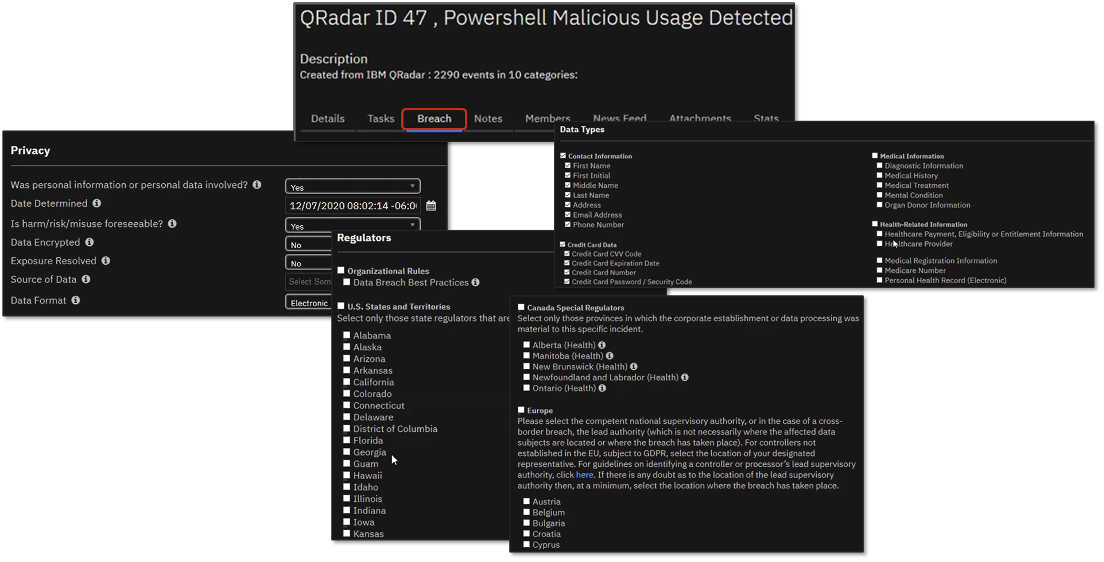Open the Members tab
Viewport: 1104px width, 562px height.
coord(548,118)
